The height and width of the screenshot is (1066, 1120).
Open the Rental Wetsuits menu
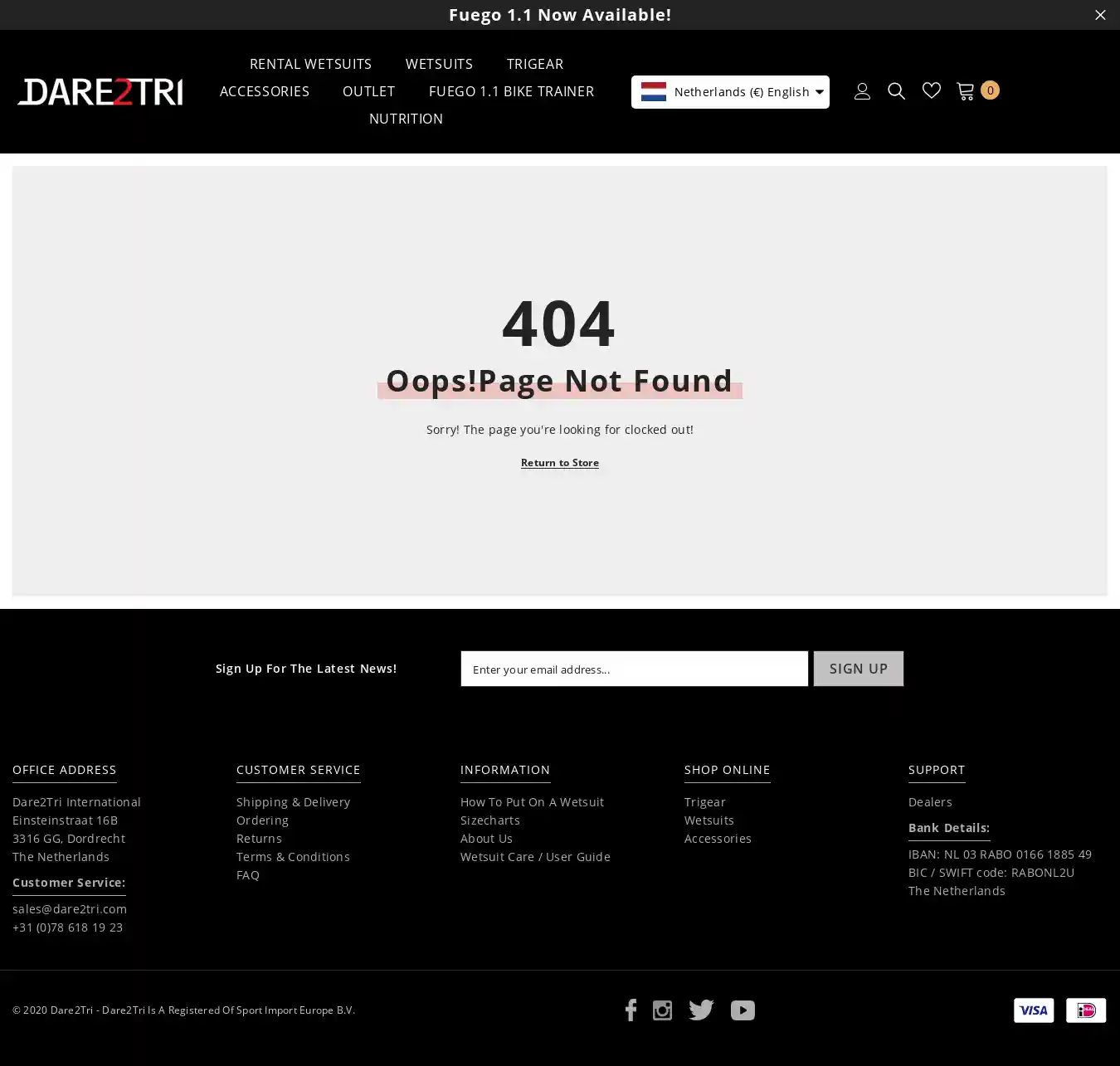(x=310, y=64)
